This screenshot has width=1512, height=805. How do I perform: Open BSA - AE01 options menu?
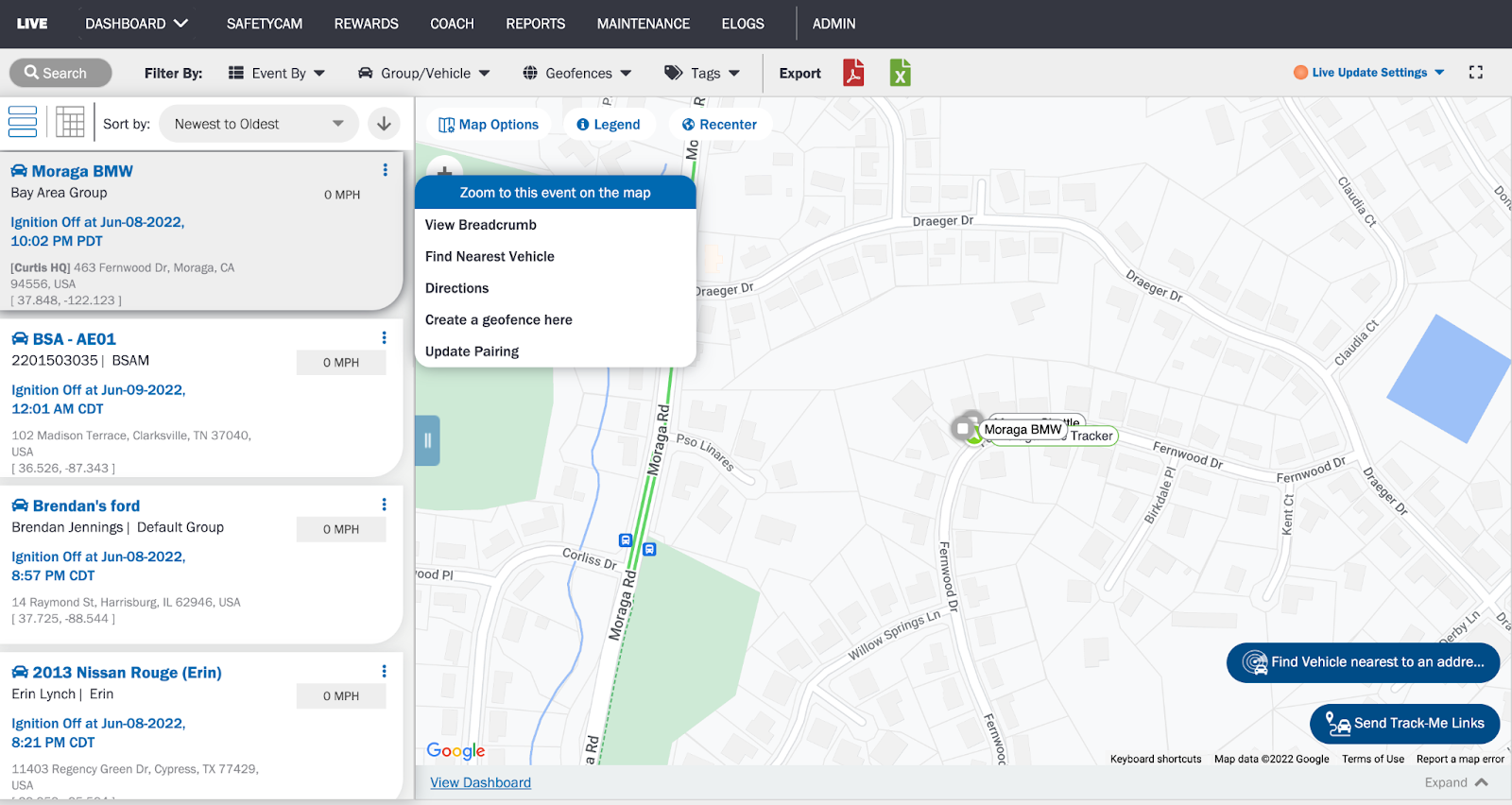point(384,337)
